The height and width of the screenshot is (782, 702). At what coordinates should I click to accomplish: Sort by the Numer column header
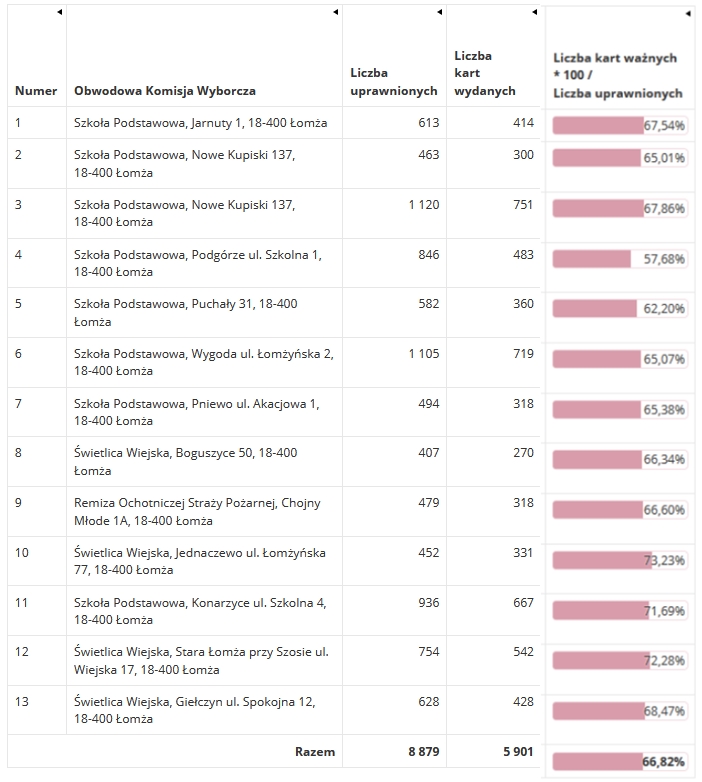(x=36, y=91)
